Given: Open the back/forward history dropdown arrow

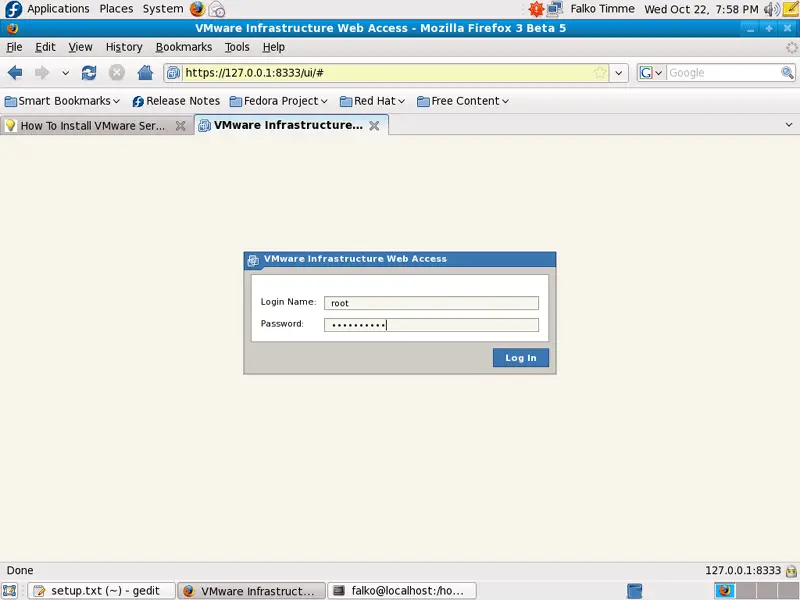Looking at the screenshot, I should (65, 73).
